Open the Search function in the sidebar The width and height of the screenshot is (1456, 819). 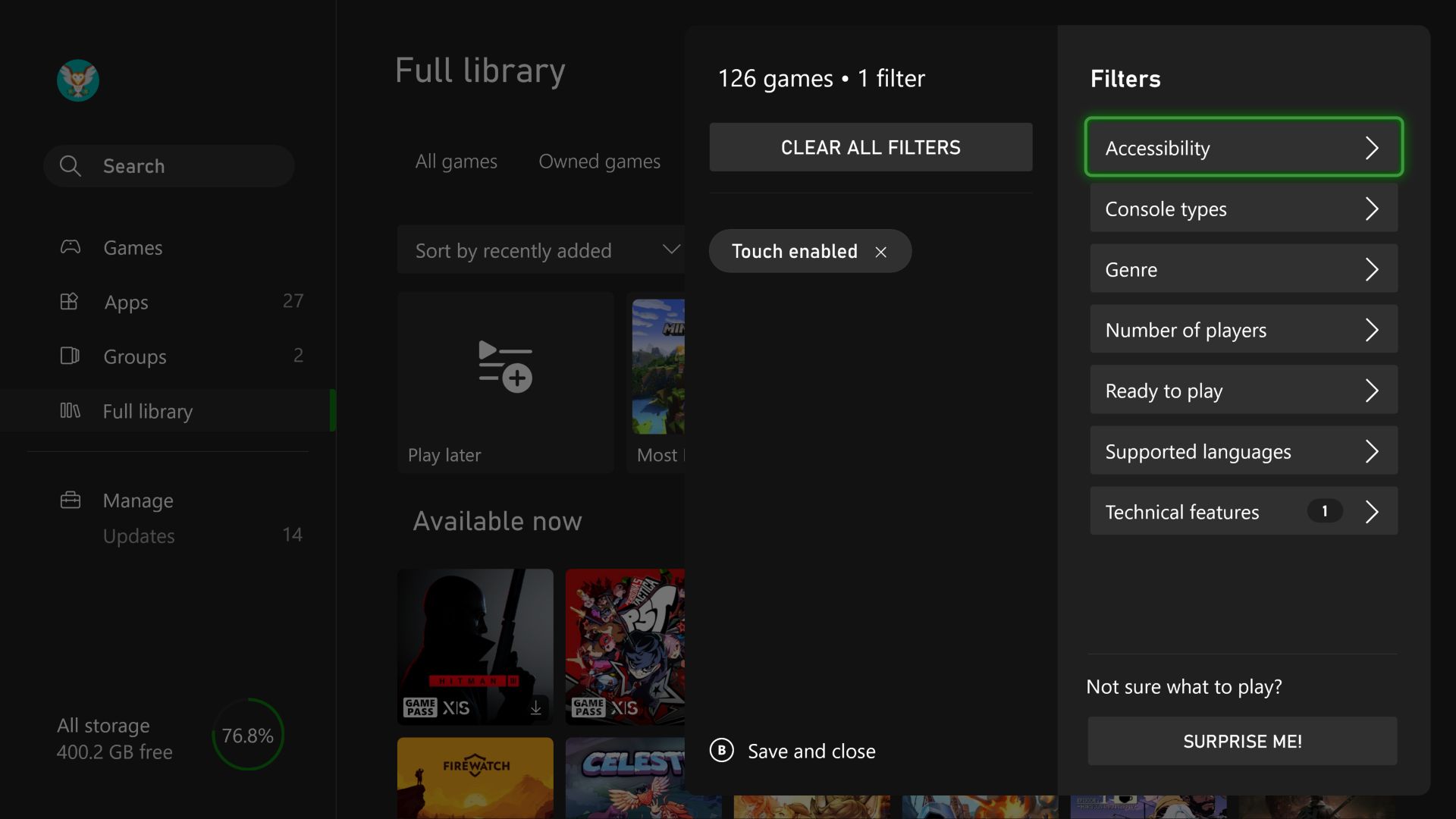pos(168,165)
